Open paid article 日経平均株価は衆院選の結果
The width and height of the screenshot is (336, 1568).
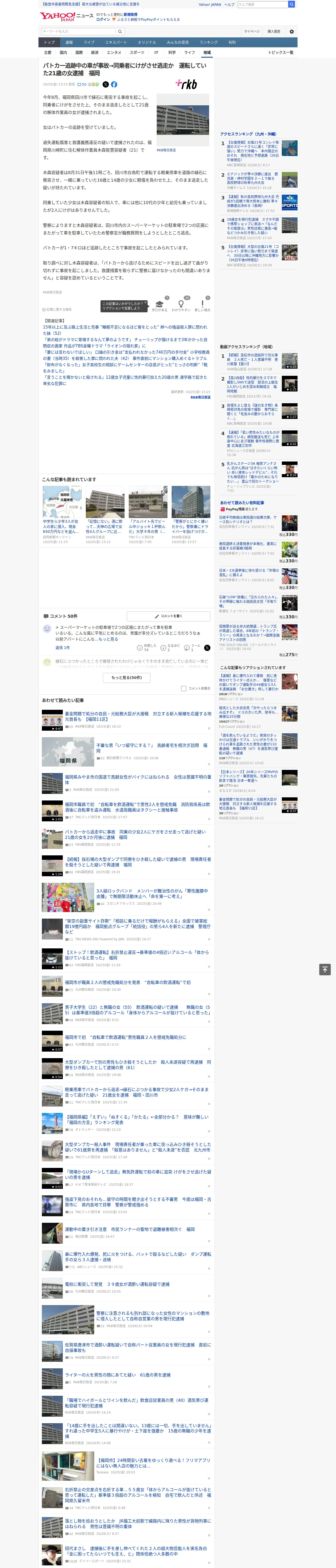pyautogui.click(x=248, y=519)
